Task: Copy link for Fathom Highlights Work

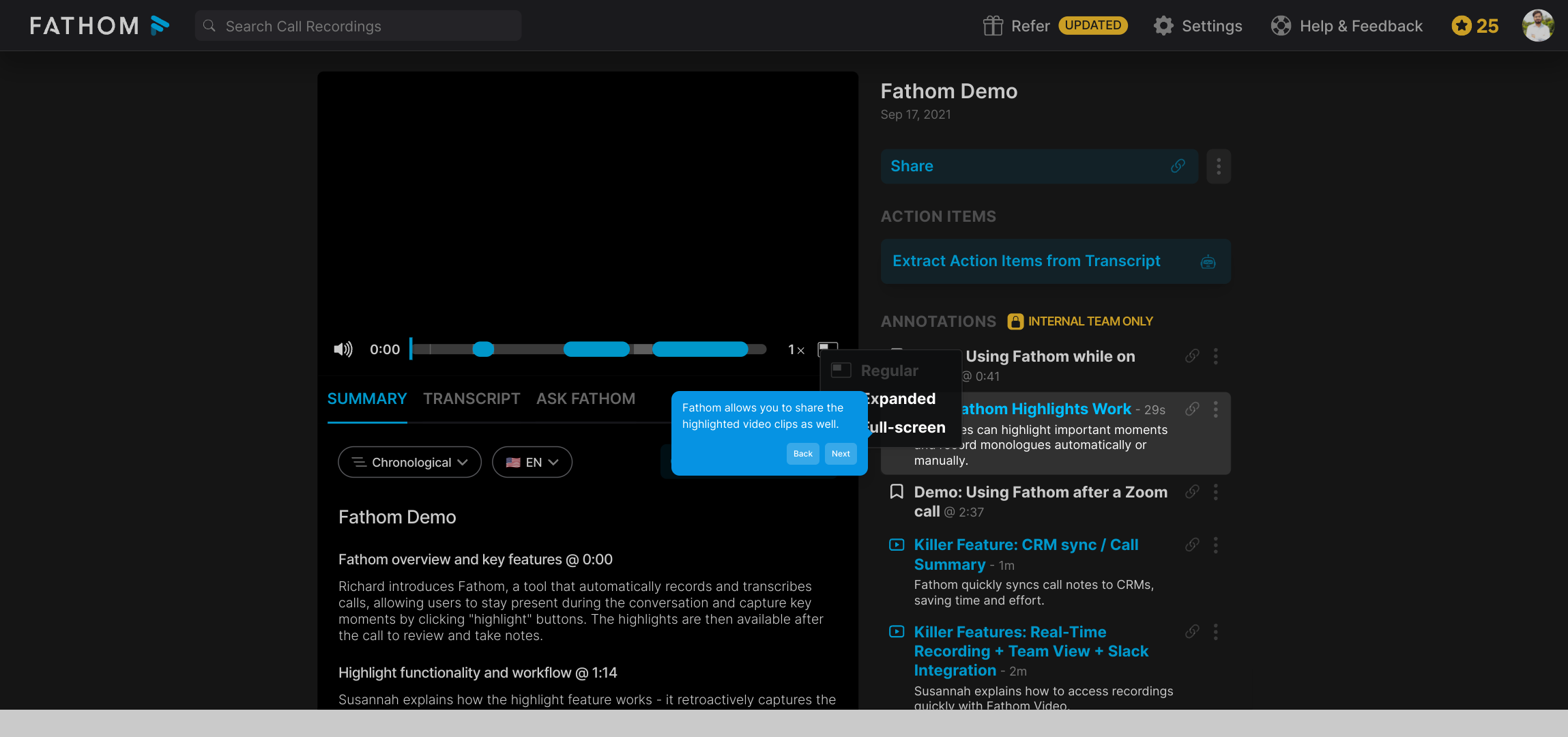Action: [x=1192, y=409]
